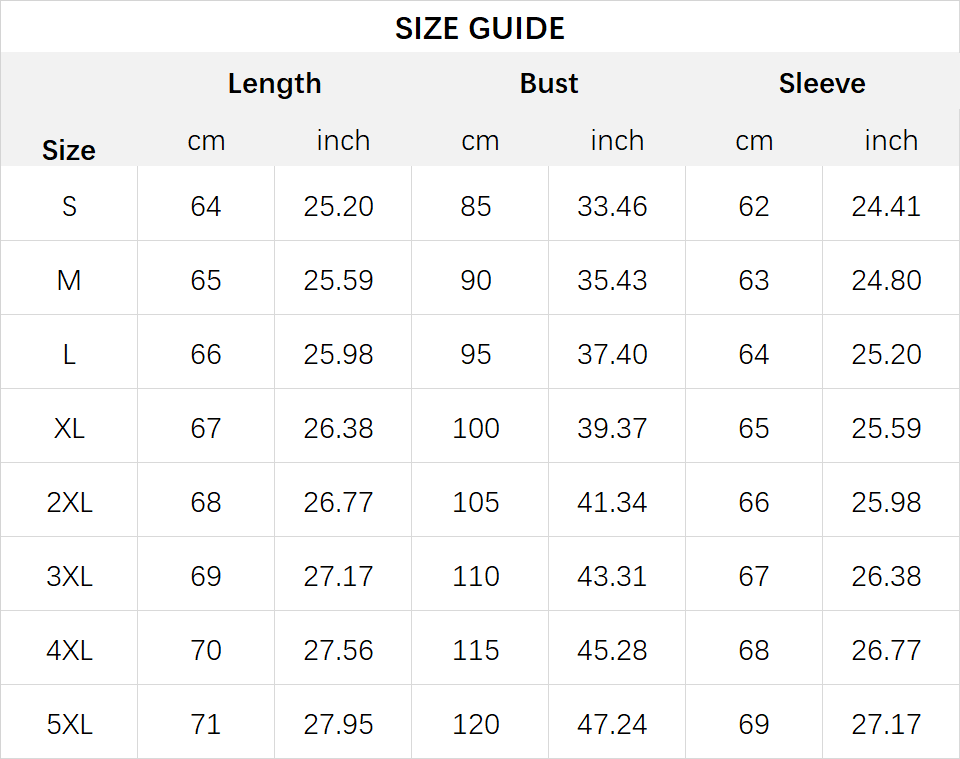Click the 24.41 sleeve inch cell
The width and height of the screenshot is (960, 759).
point(886,206)
